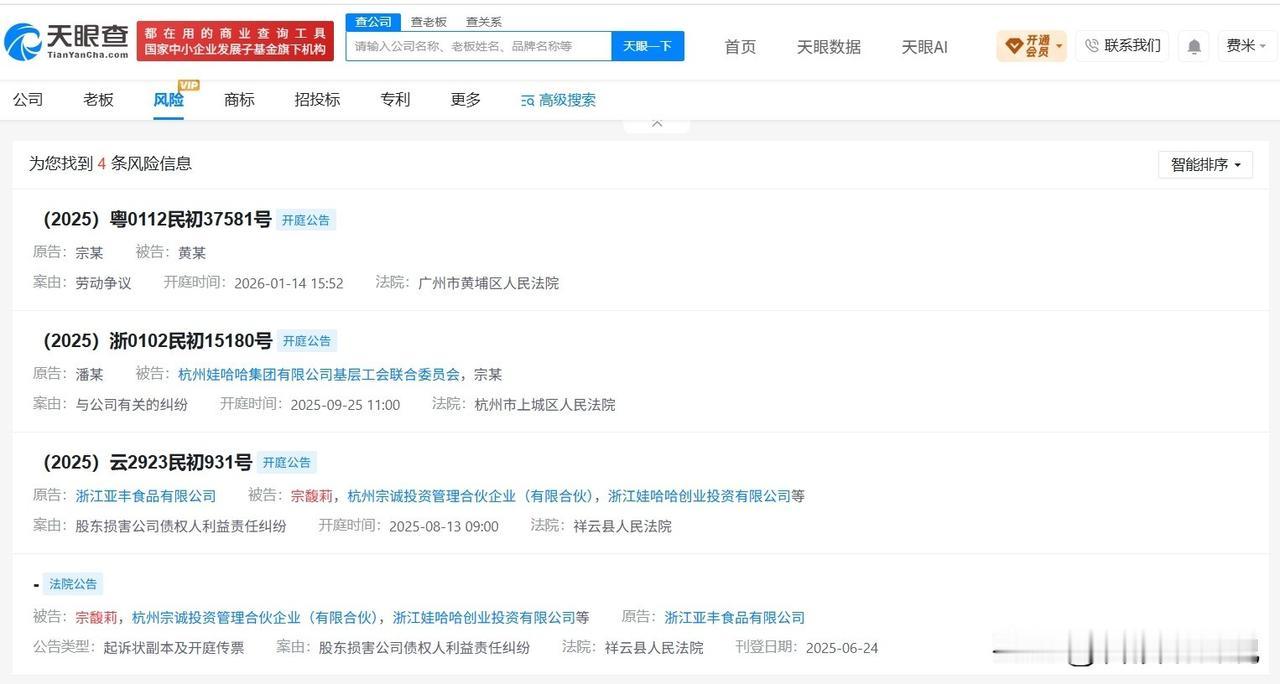Viewport: 1280px width, 684px height.
Task: Open the notification bell icon
Action: (1194, 46)
